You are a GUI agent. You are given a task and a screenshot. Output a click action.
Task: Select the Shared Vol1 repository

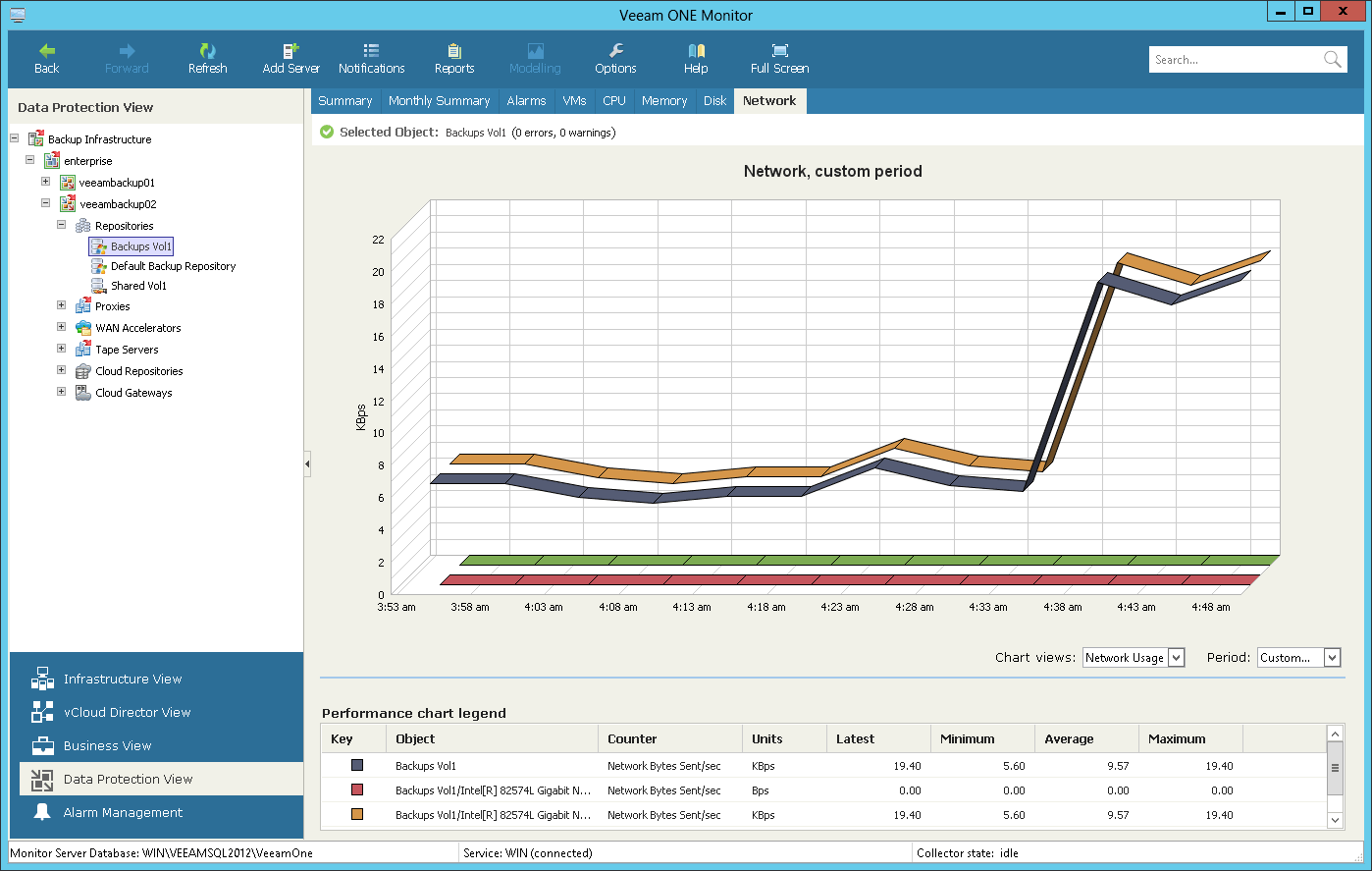click(x=135, y=285)
